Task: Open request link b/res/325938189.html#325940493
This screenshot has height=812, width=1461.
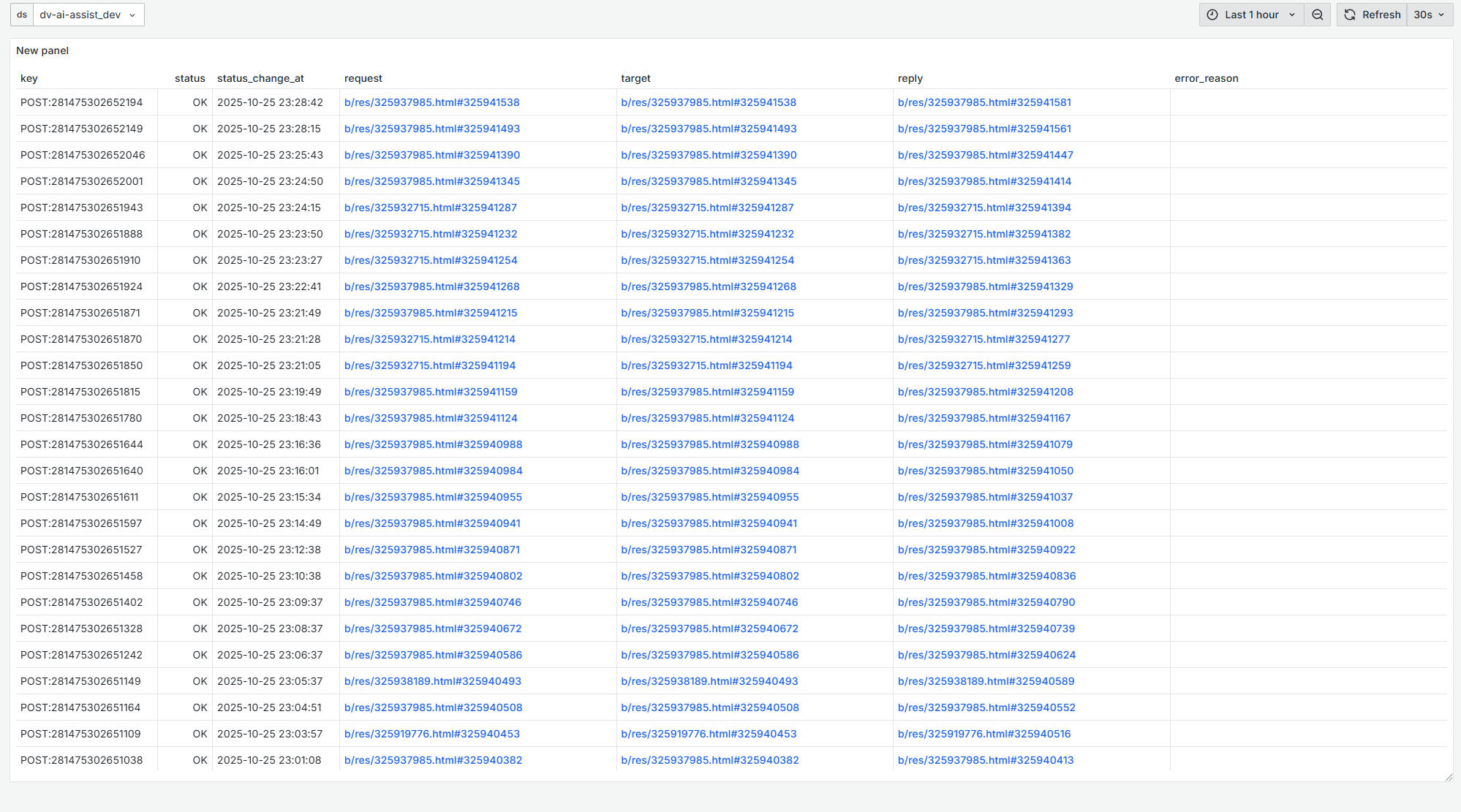Action: pos(432,681)
